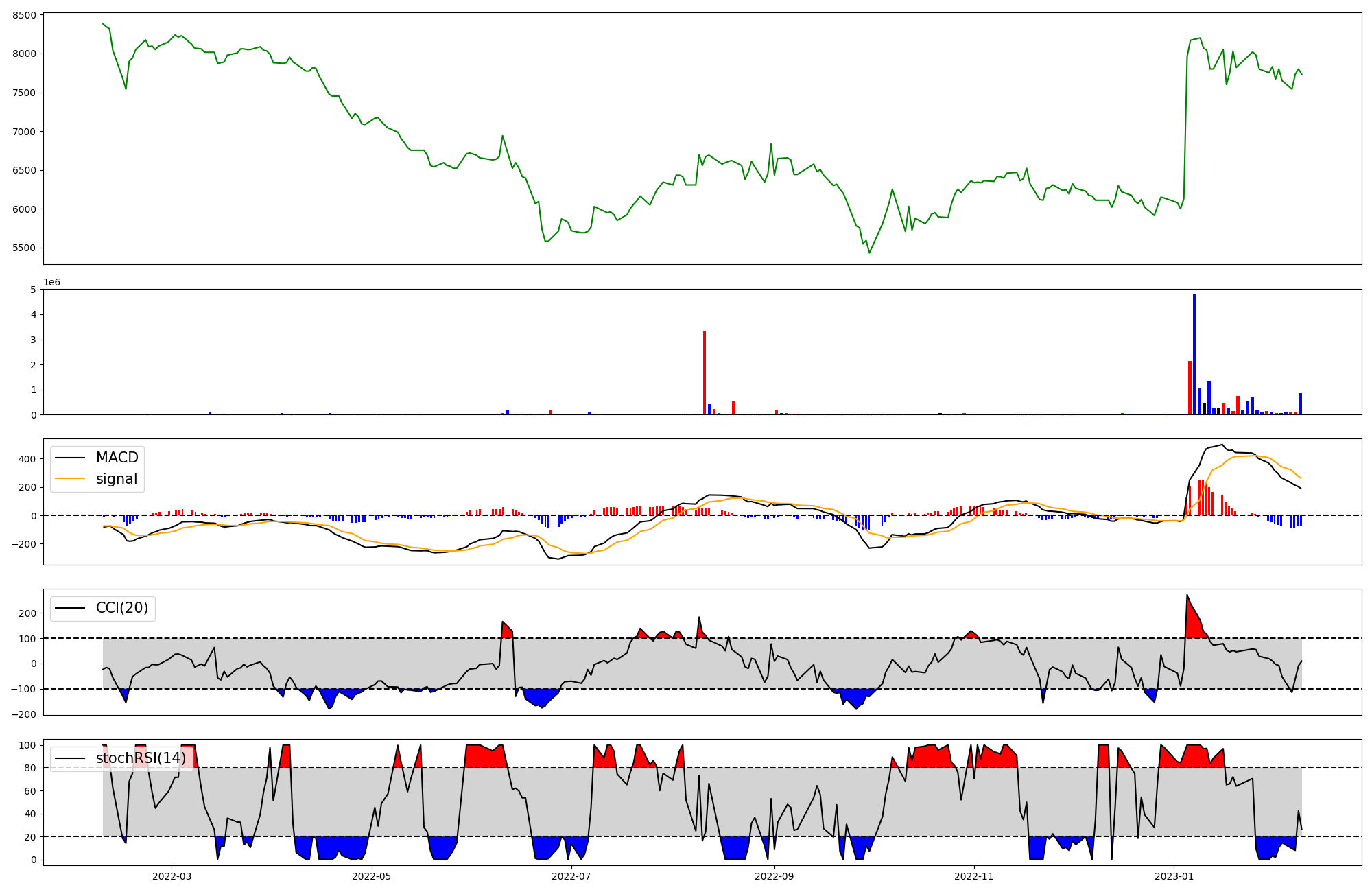Click the 2023-01 x-axis date label

1174,876
